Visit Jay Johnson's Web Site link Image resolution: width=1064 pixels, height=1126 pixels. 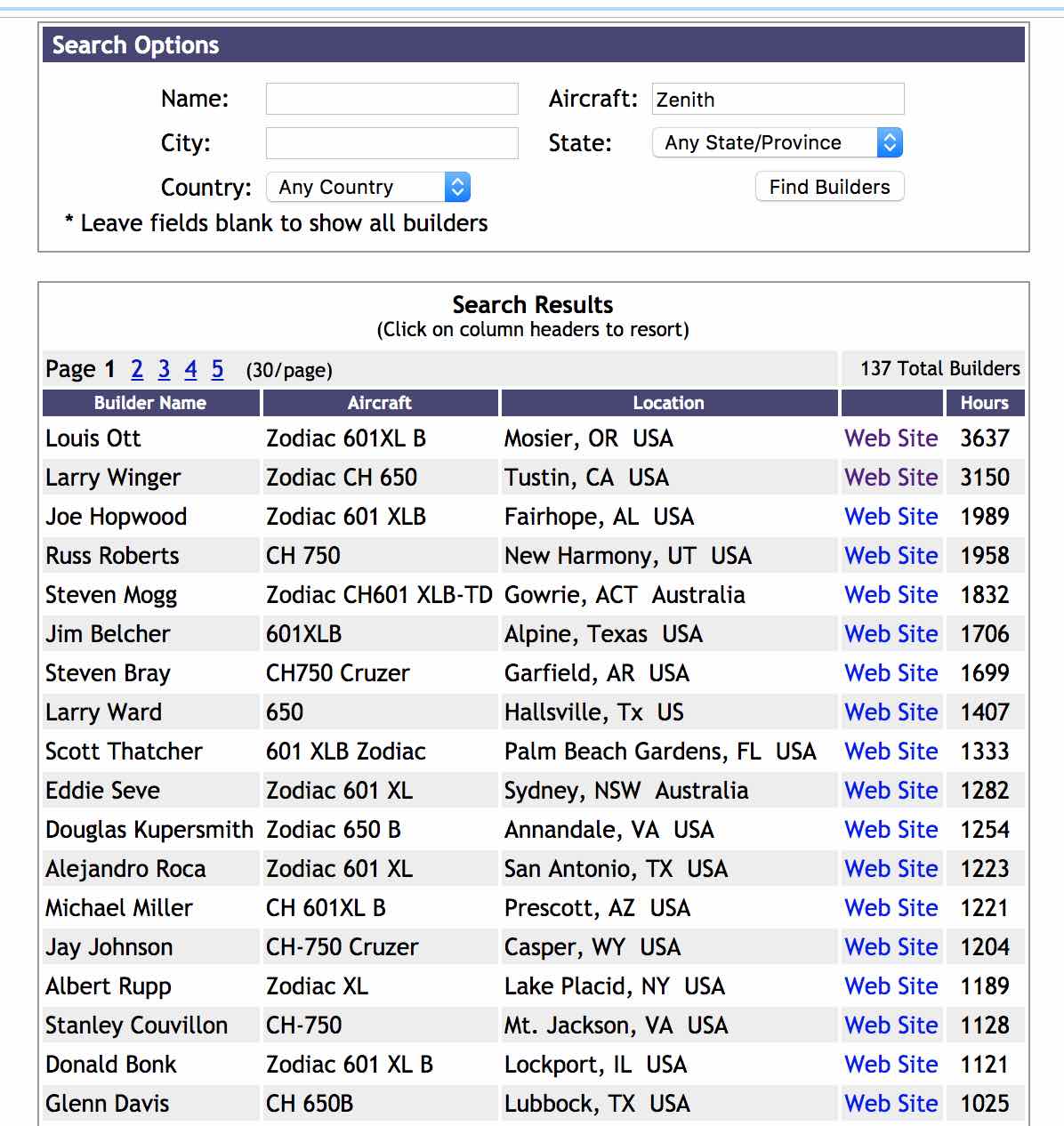[891, 947]
